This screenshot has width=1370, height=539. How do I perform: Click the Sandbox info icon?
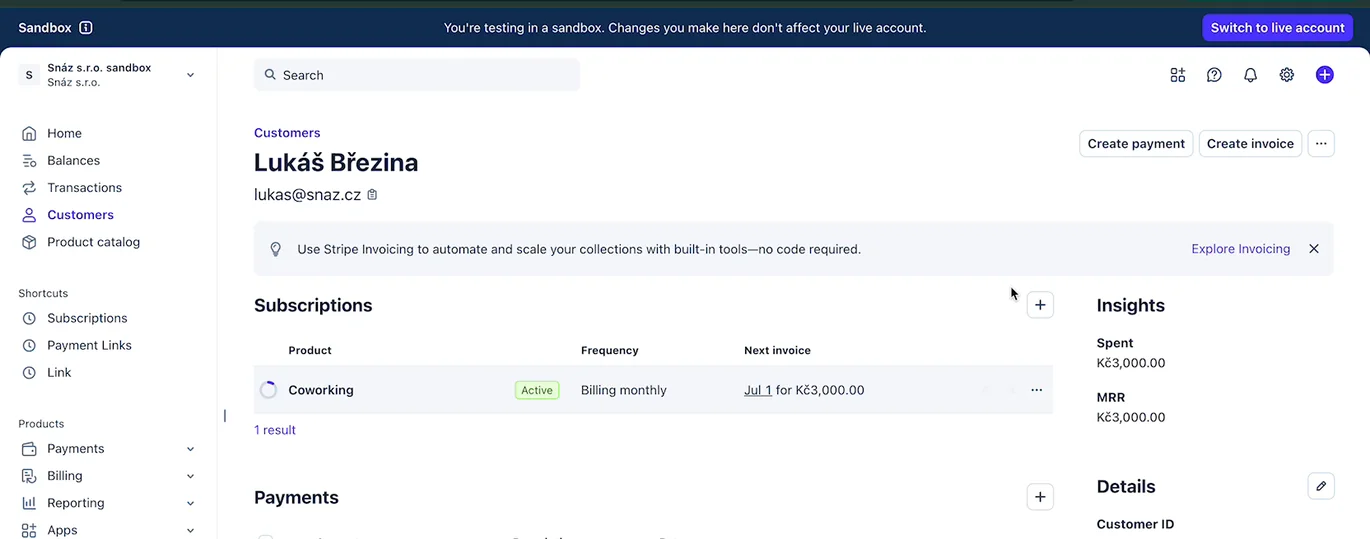point(86,28)
